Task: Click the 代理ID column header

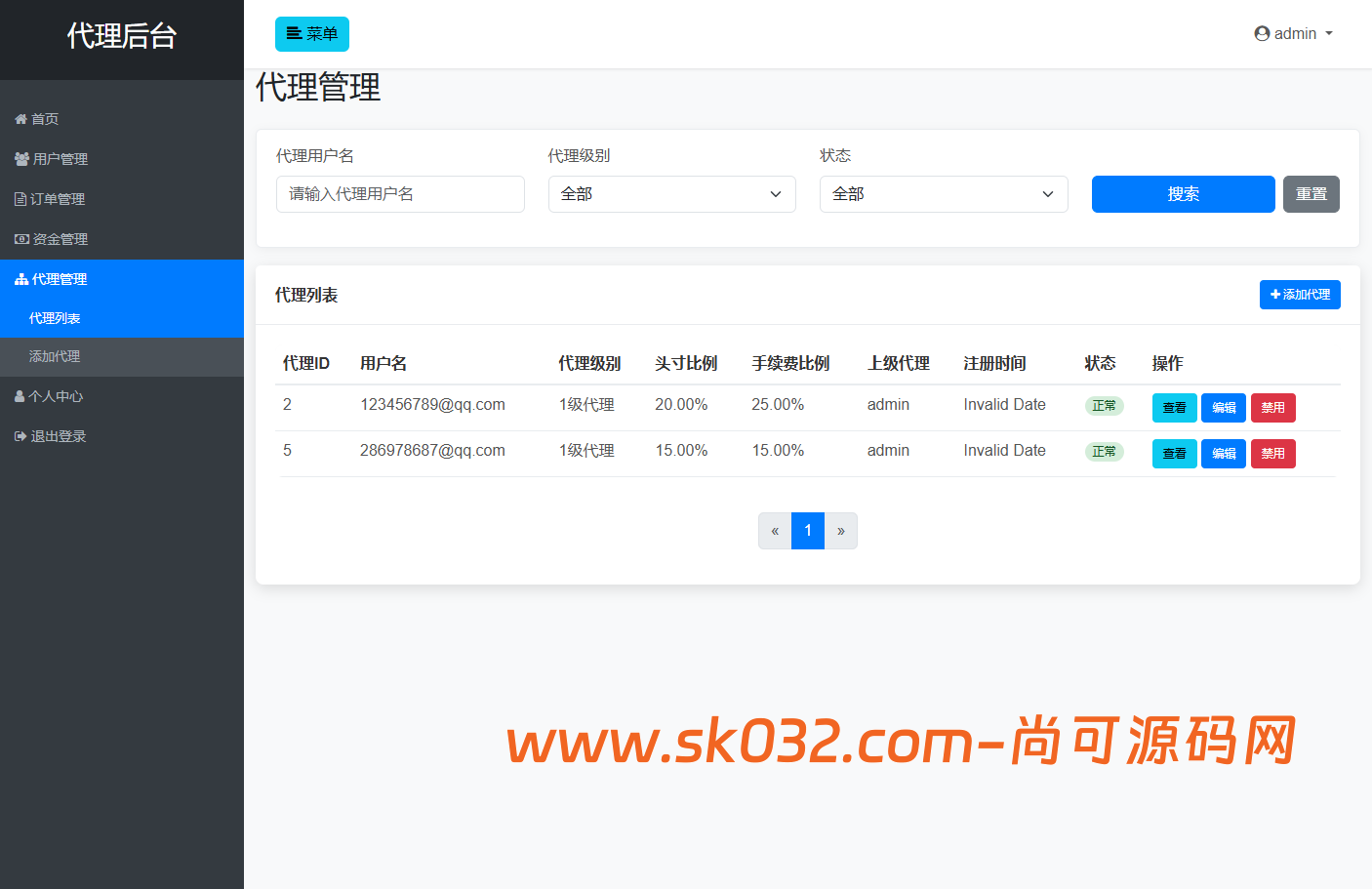Action: [x=306, y=363]
